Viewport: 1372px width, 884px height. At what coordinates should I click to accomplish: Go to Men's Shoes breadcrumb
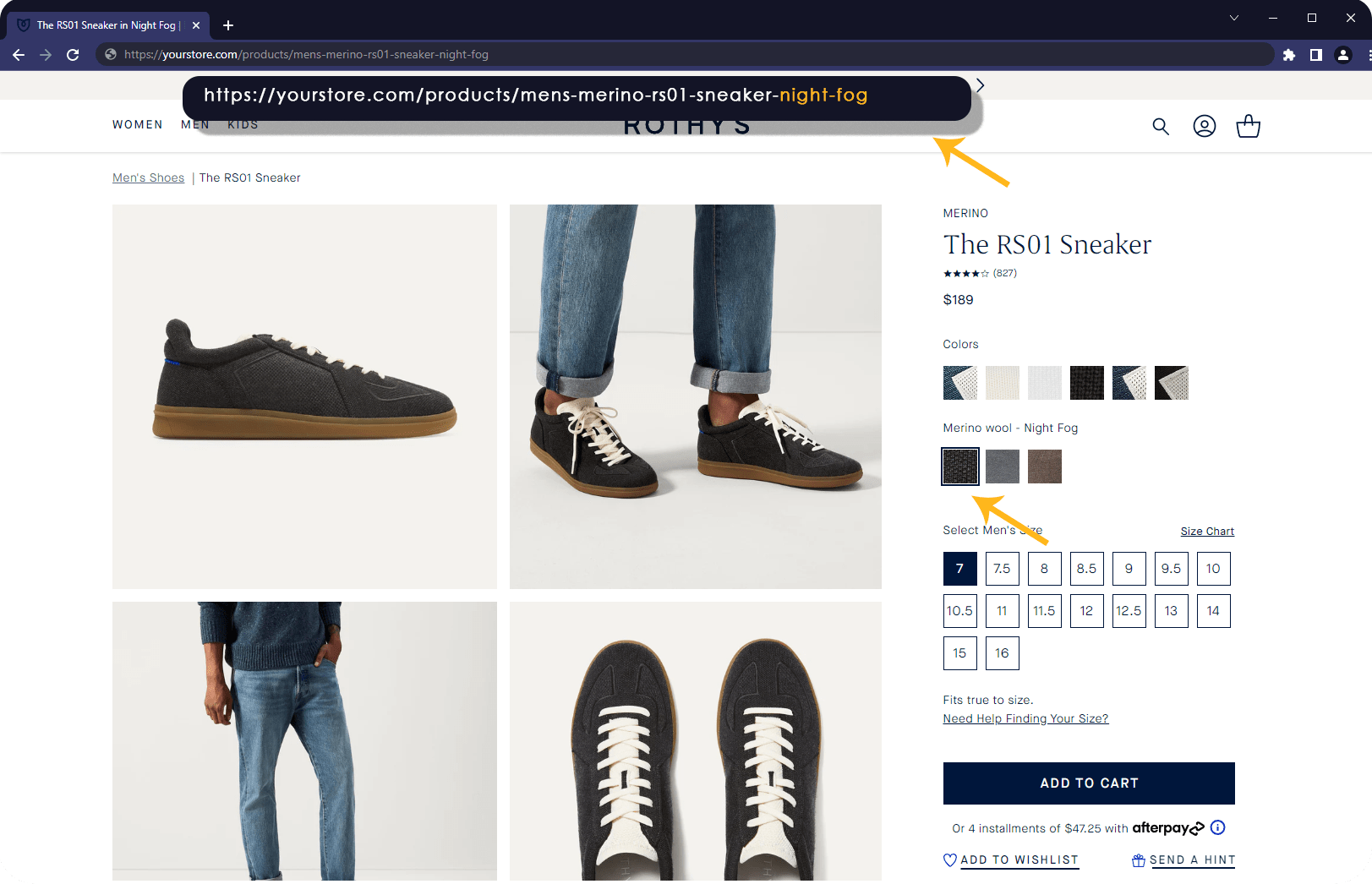coord(148,177)
